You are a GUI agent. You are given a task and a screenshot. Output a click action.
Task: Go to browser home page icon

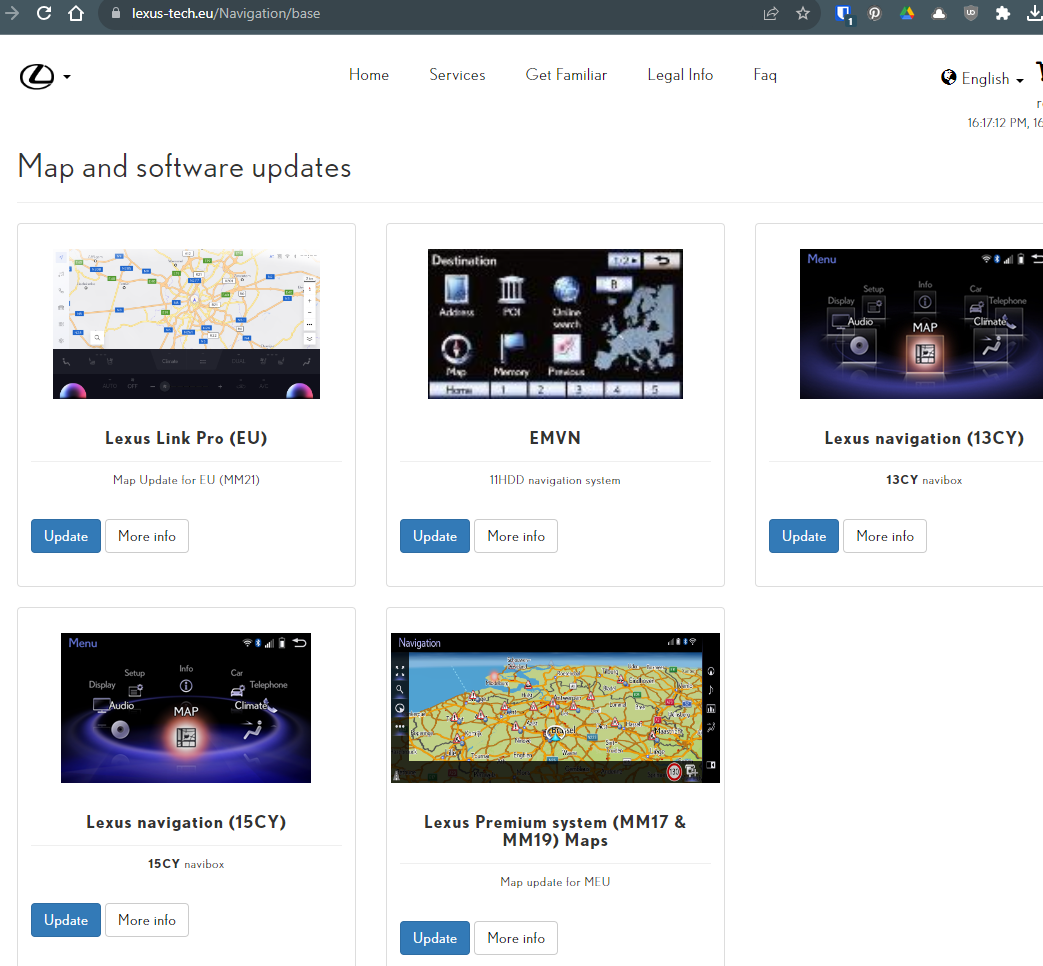(76, 14)
